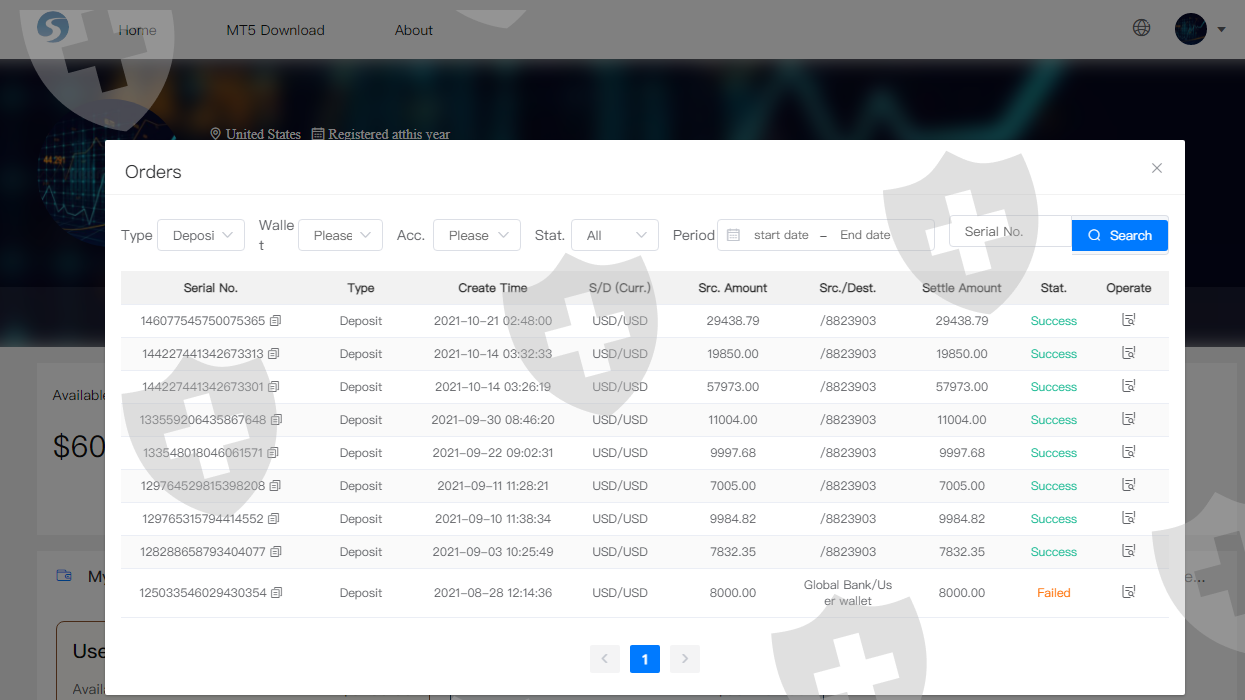1245x700 pixels.
Task: Close the Orders dialog
Action: [x=1156, y=168]
